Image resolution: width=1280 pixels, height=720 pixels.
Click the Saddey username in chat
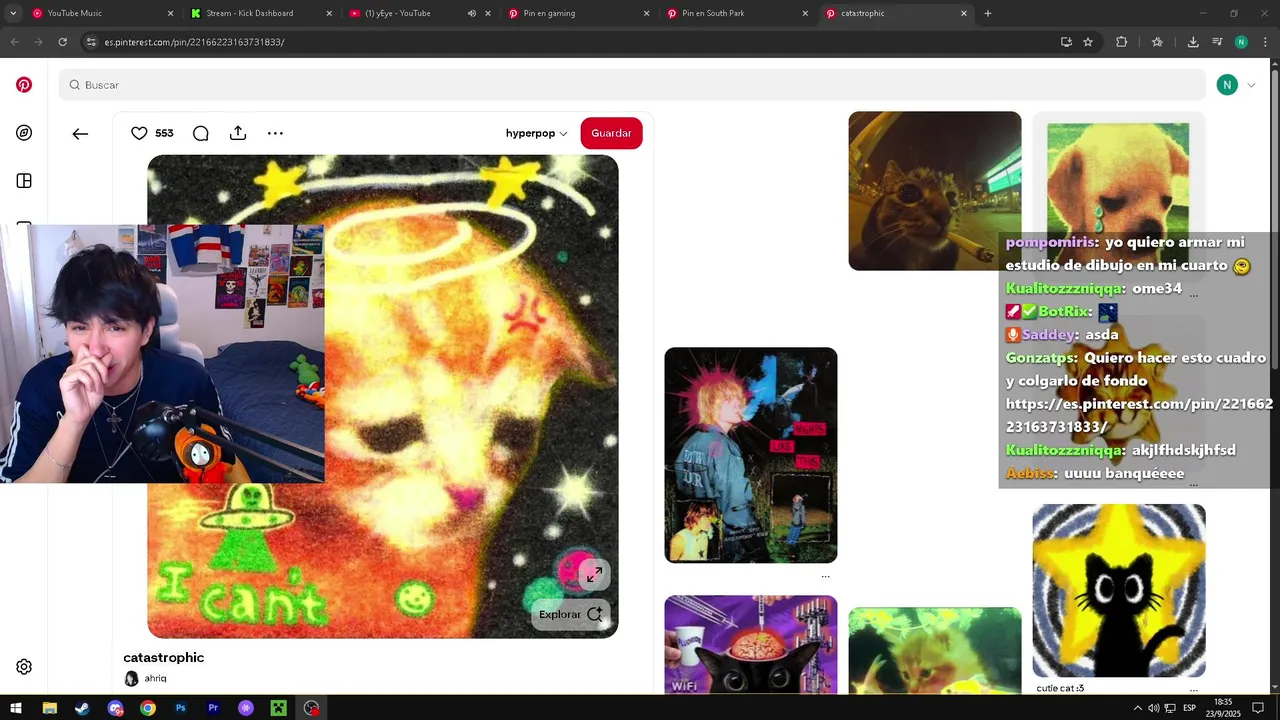[1049, 334]
